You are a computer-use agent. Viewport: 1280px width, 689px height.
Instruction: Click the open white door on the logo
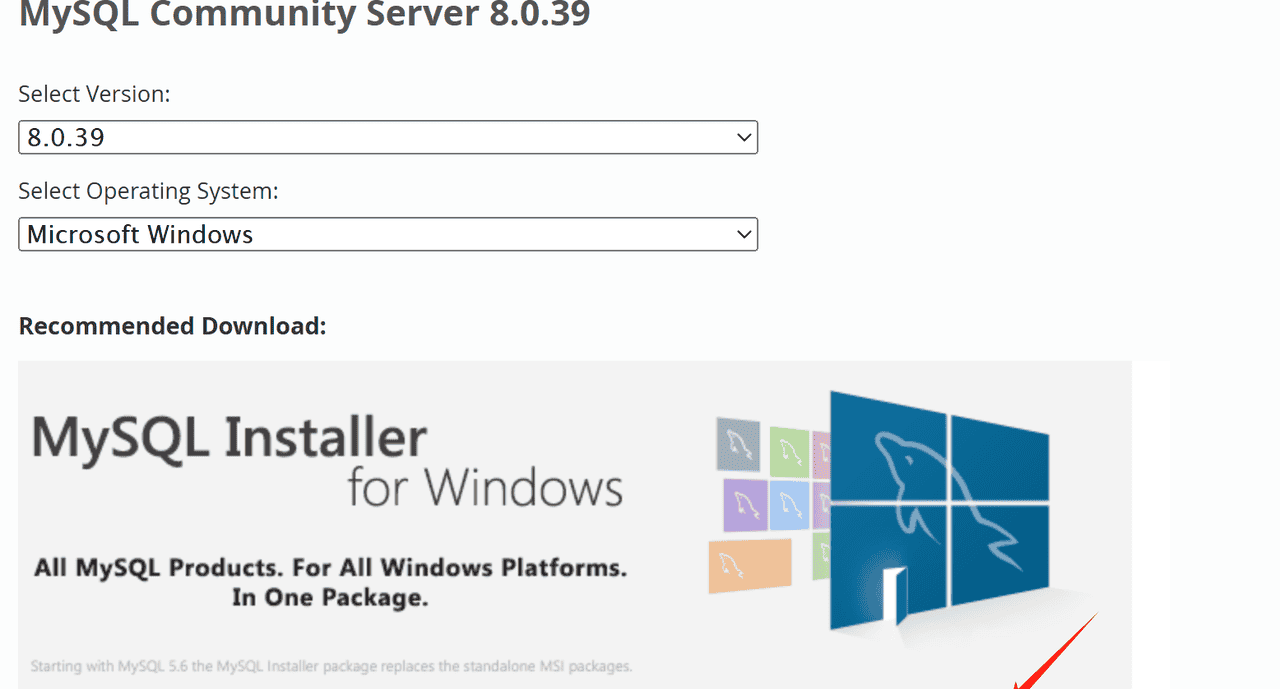[893, 597]
